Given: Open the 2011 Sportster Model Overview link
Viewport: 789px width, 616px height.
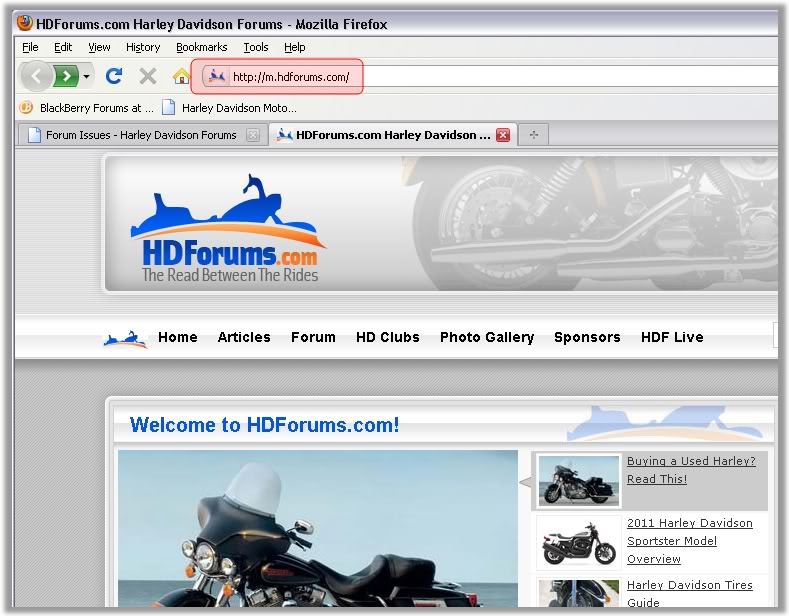Looking at the screenshot, I should (689, 541).
